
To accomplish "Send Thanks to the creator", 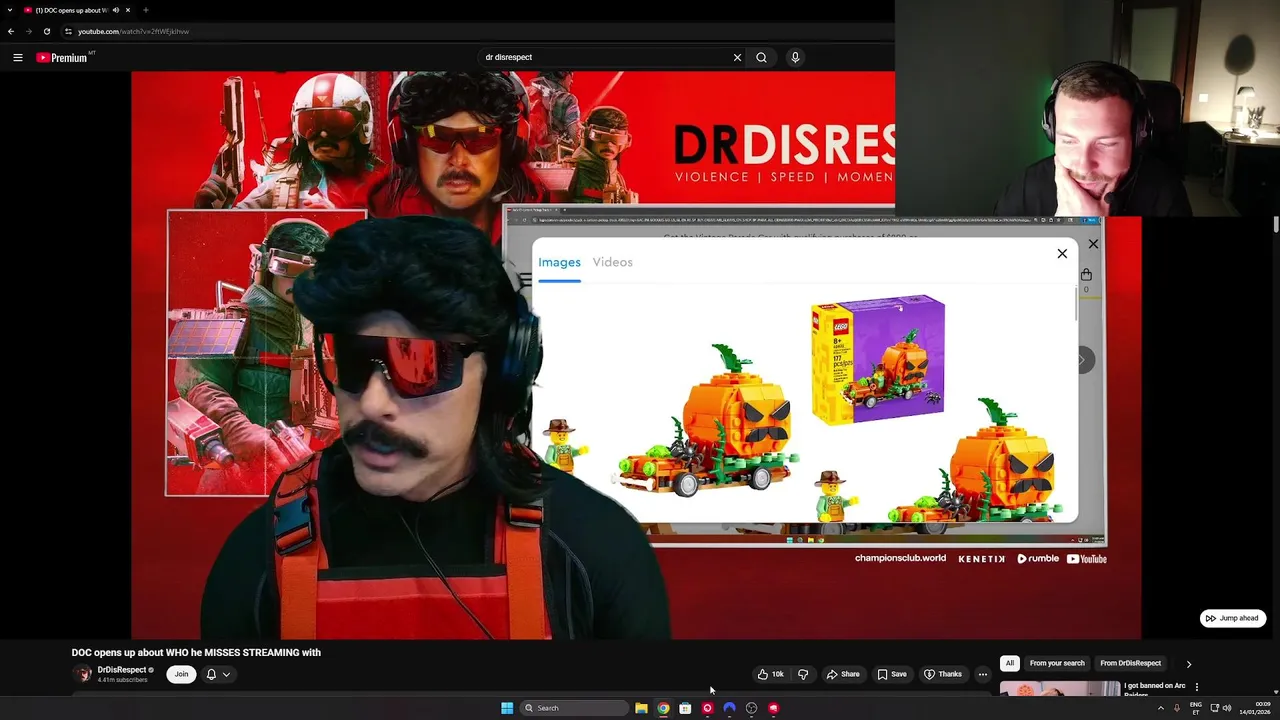I will point(943,674).
